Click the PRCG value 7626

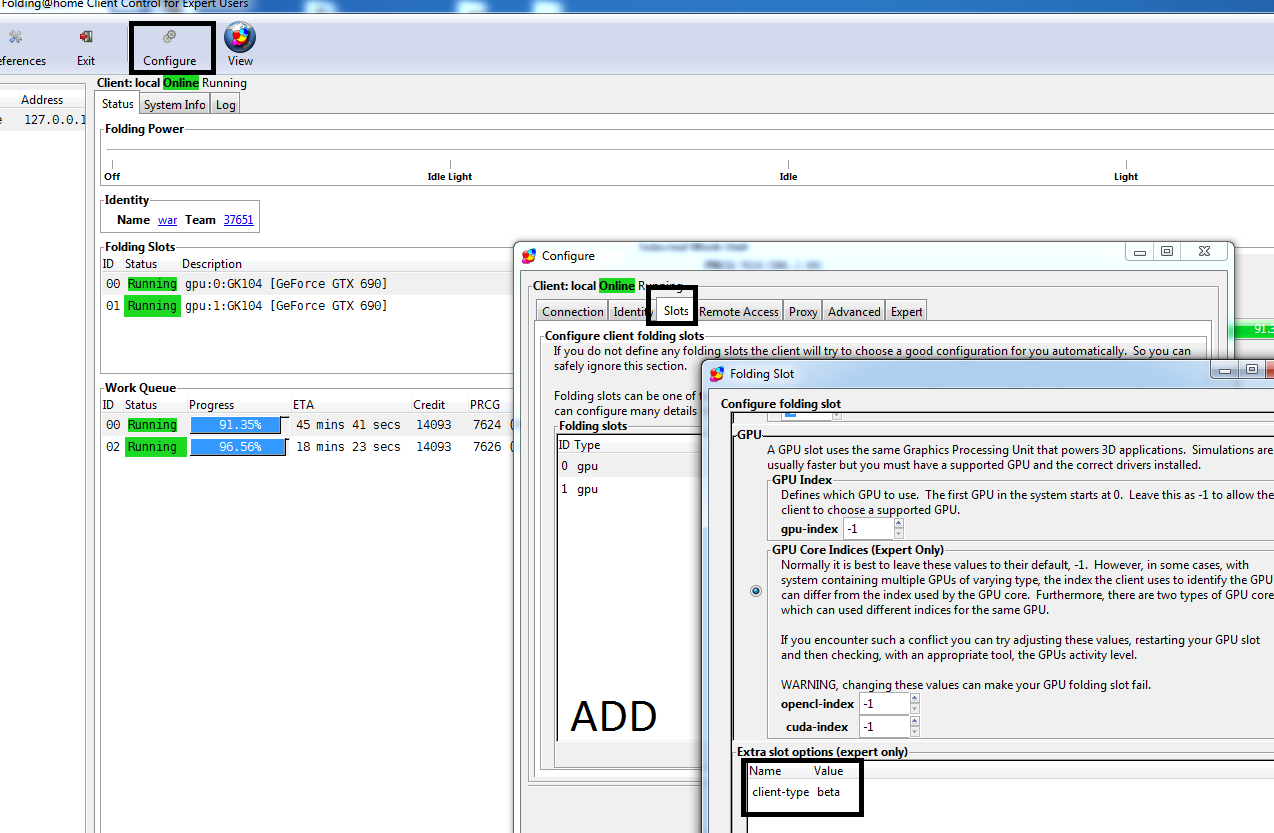tap(487, 447)
